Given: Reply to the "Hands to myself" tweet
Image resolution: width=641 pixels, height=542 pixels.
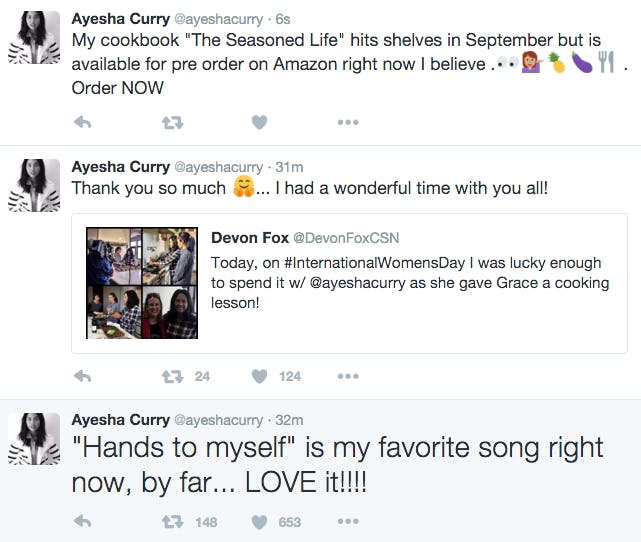Looking at the screenshot, I should click(83, 522).
